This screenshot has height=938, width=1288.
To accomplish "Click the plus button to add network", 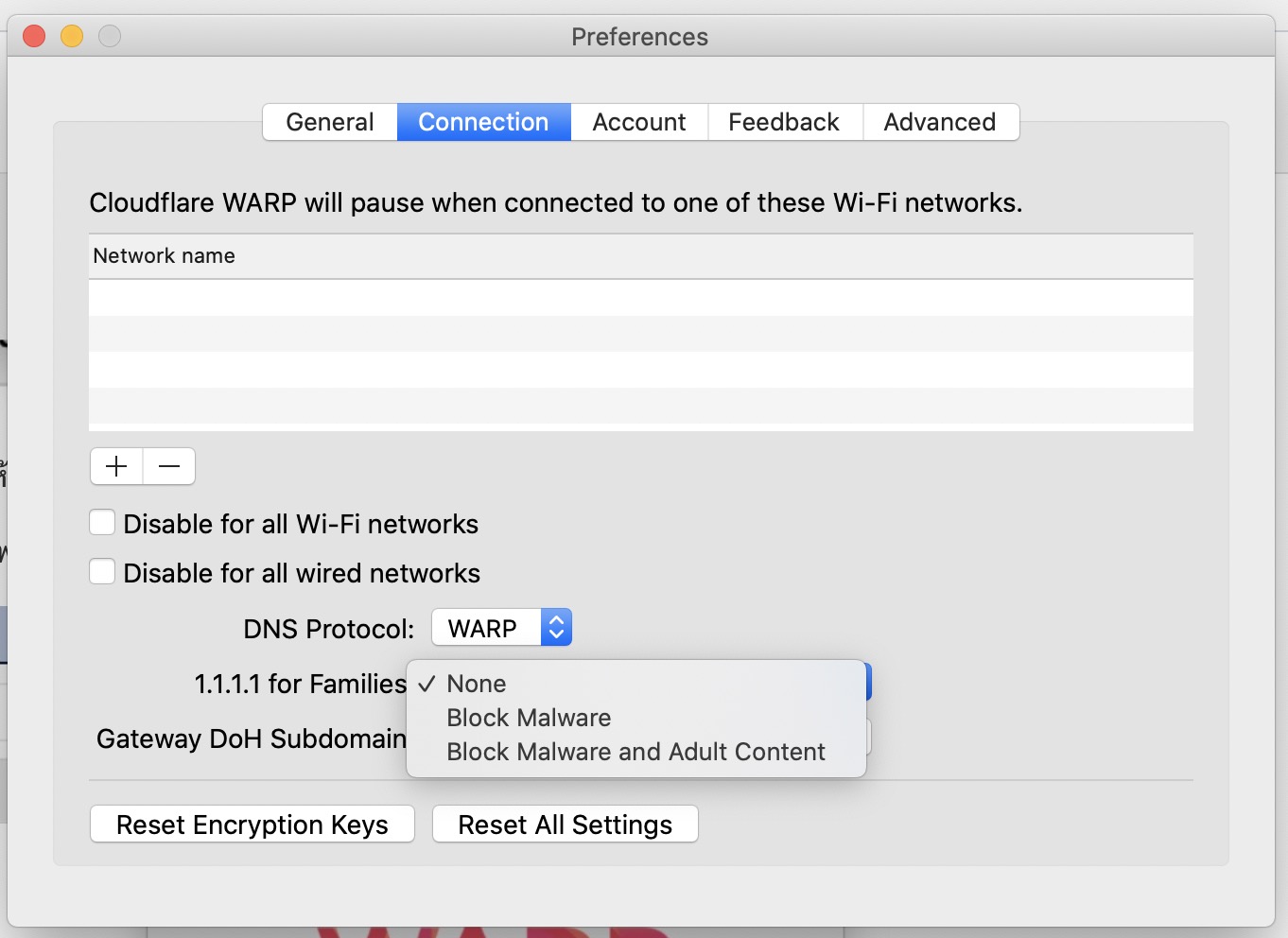I will [116, 466].
